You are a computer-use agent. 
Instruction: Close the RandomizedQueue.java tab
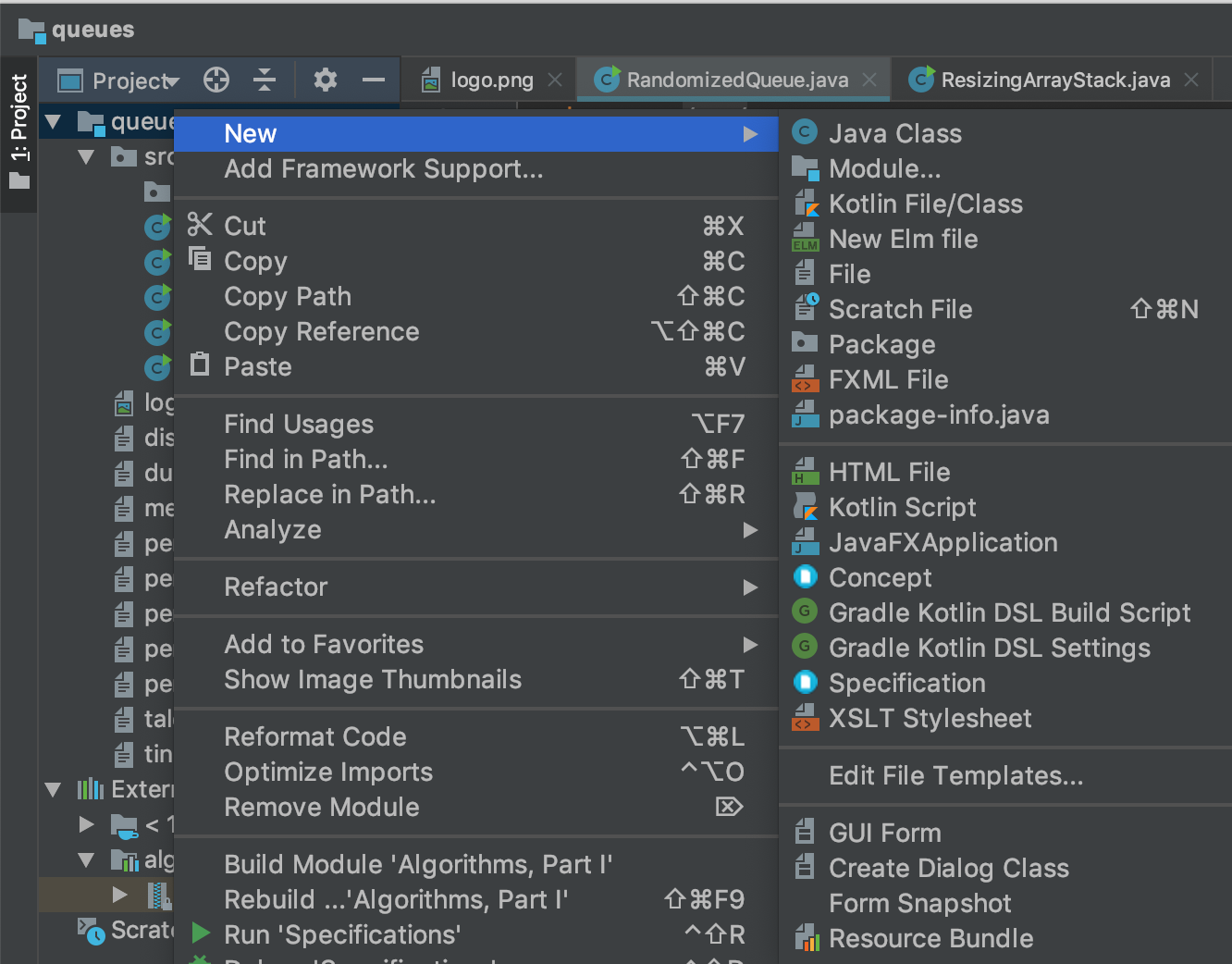click(869, 80)
